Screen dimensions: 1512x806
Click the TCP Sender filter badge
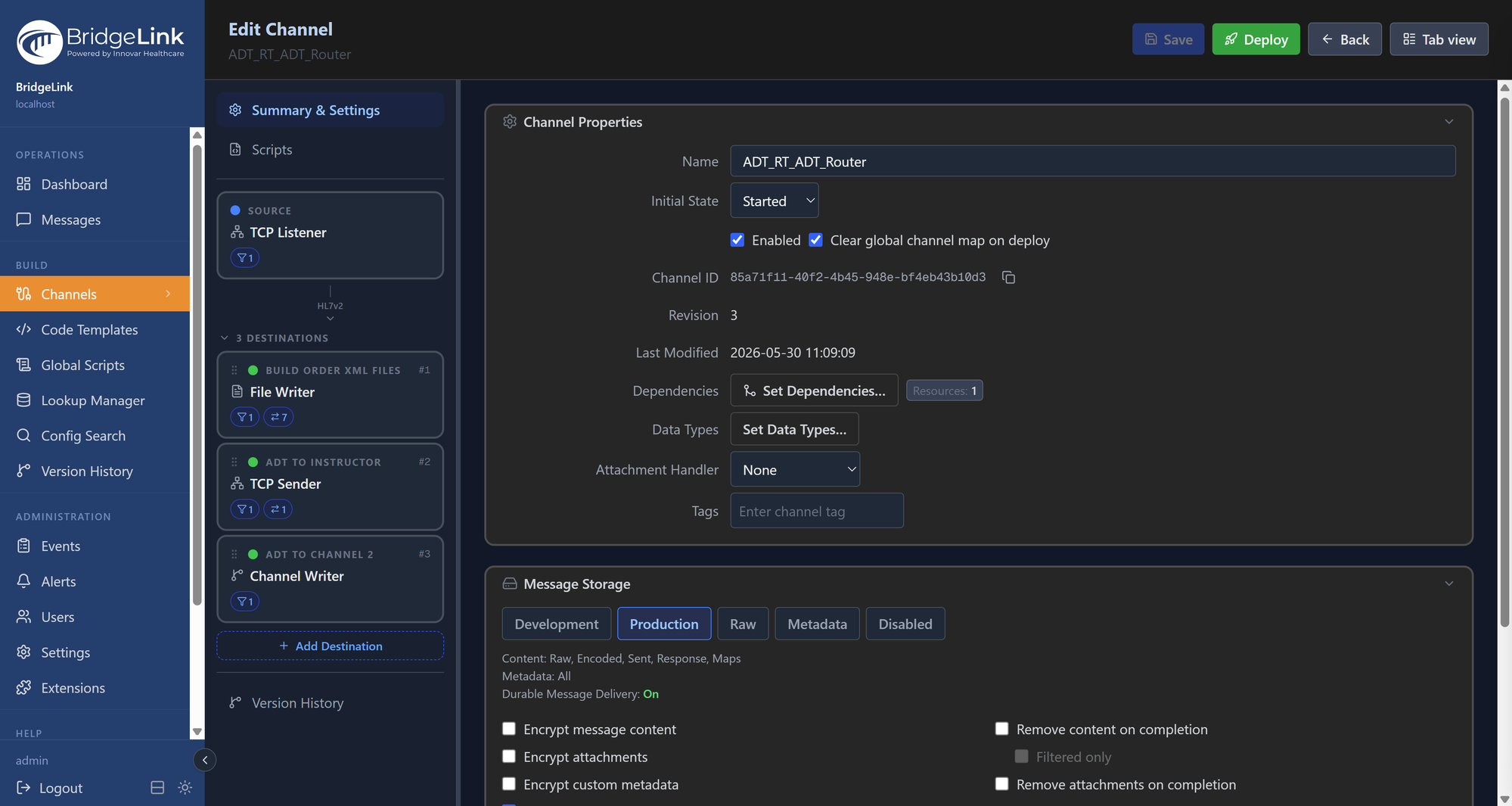coord(244,509)
